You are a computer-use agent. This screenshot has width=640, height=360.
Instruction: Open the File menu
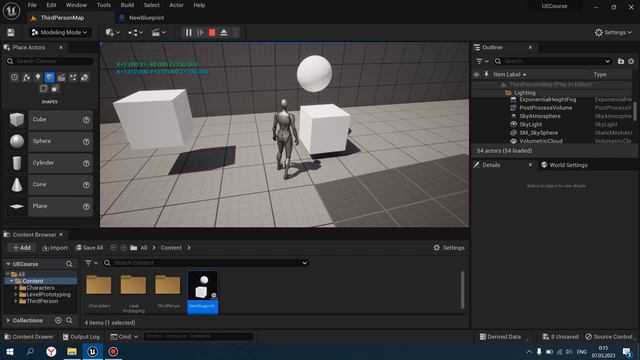(x=32, y=5)
